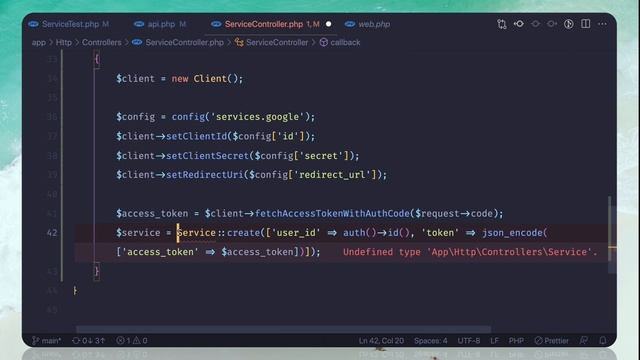Click the PHP file icon on web.php tab

pyautogui.click(x=350, y=24)
